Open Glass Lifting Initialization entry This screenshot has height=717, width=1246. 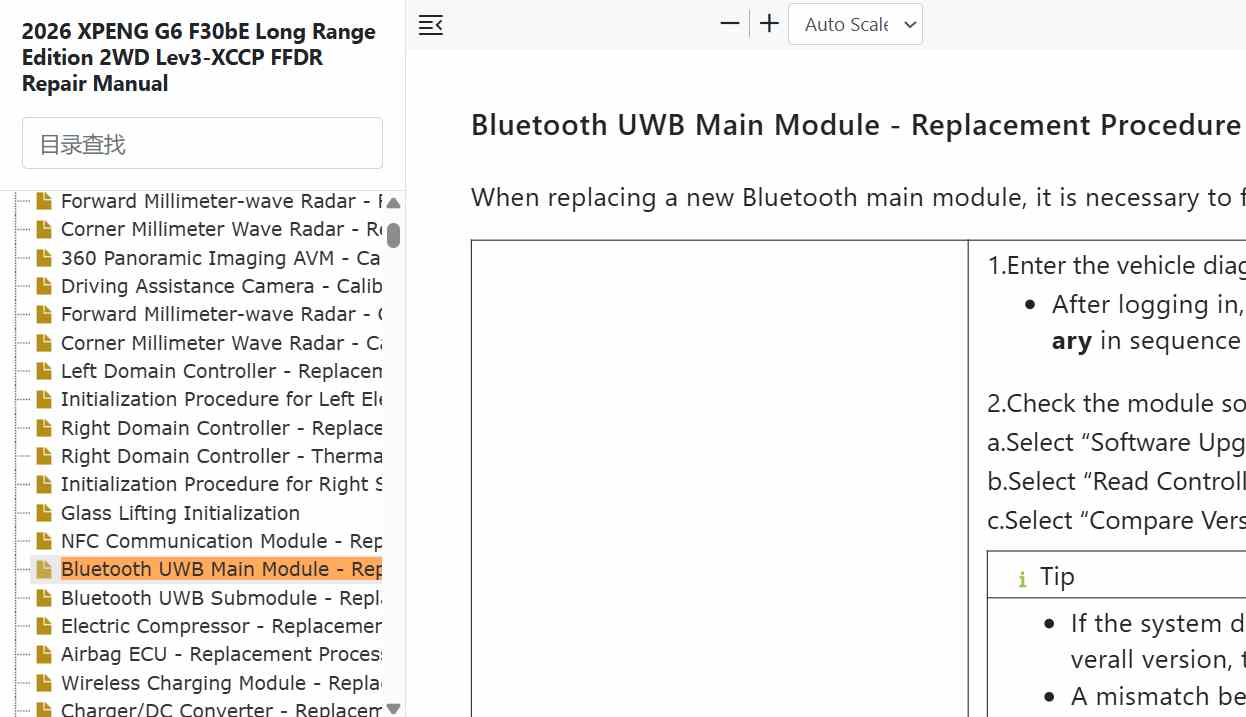coord(180,513)
